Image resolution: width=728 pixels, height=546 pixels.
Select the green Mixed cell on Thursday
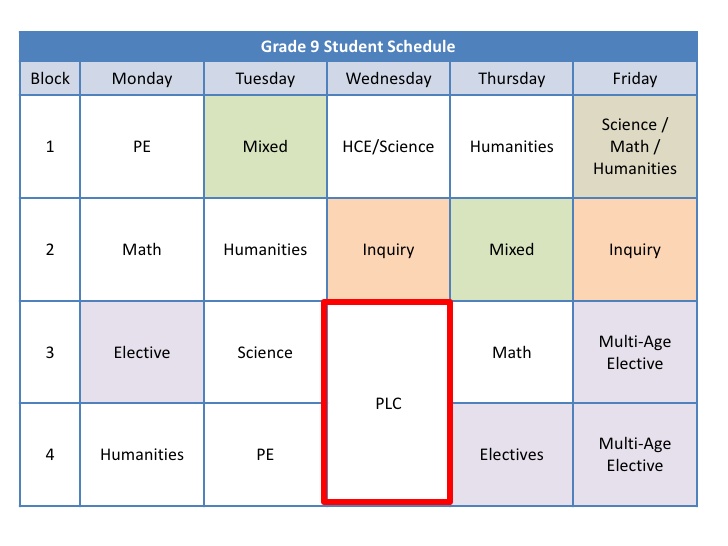tap(511, 250)
